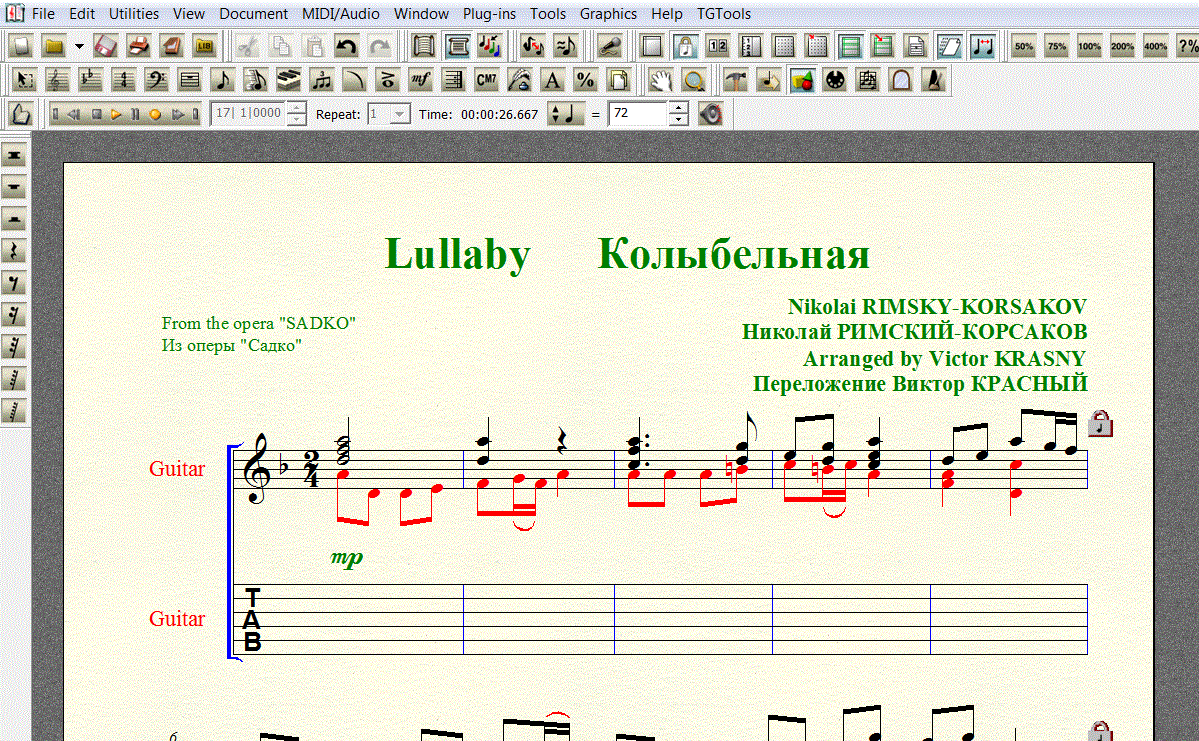This screenshot has width=1199, height=741.
Task: Set zoom to 200%
Action: point(1123,46)
